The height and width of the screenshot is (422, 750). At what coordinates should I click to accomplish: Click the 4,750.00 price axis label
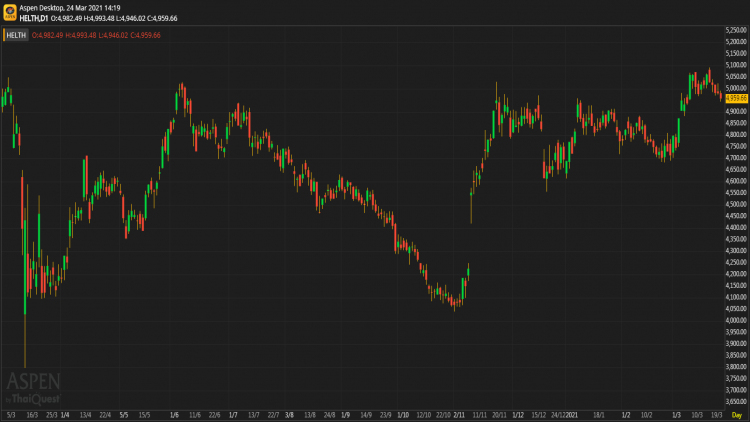point(736,146)
